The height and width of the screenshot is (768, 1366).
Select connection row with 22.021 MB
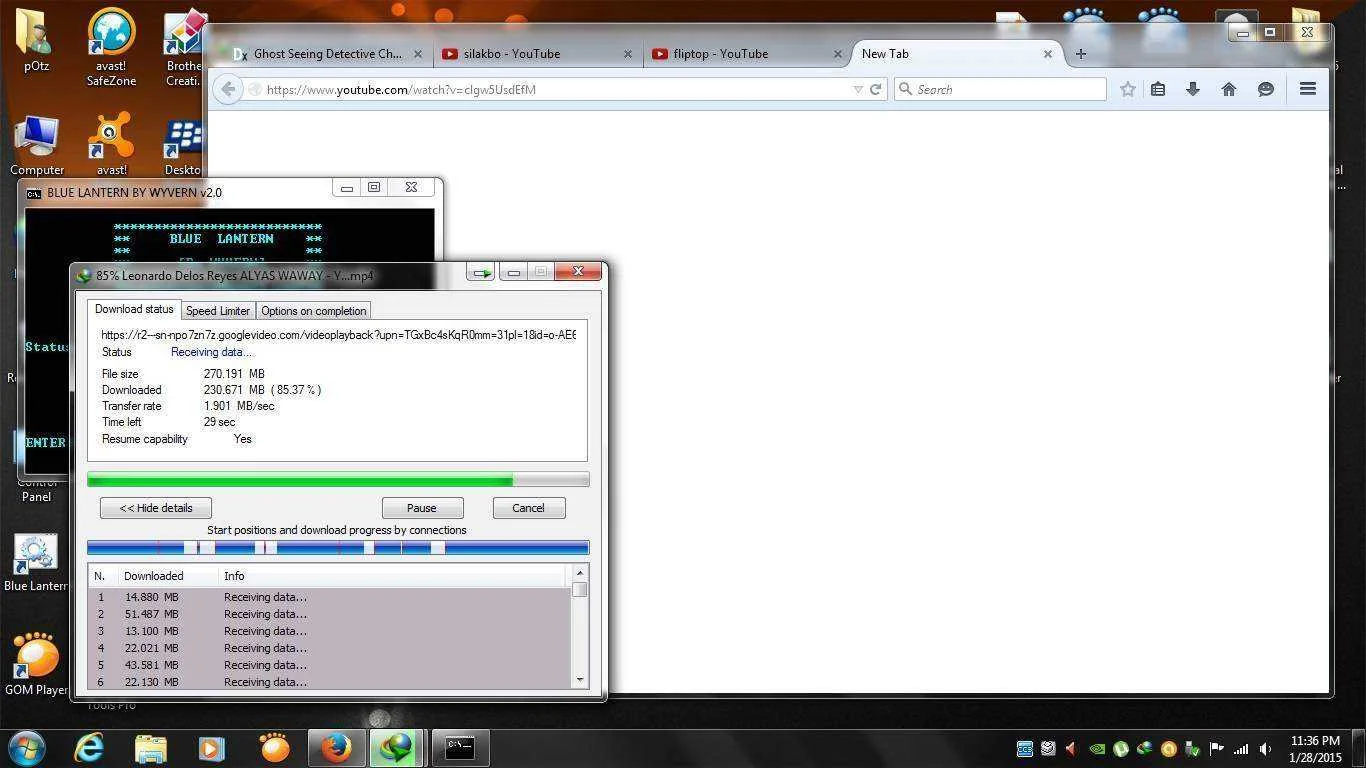tap(329, 648)
